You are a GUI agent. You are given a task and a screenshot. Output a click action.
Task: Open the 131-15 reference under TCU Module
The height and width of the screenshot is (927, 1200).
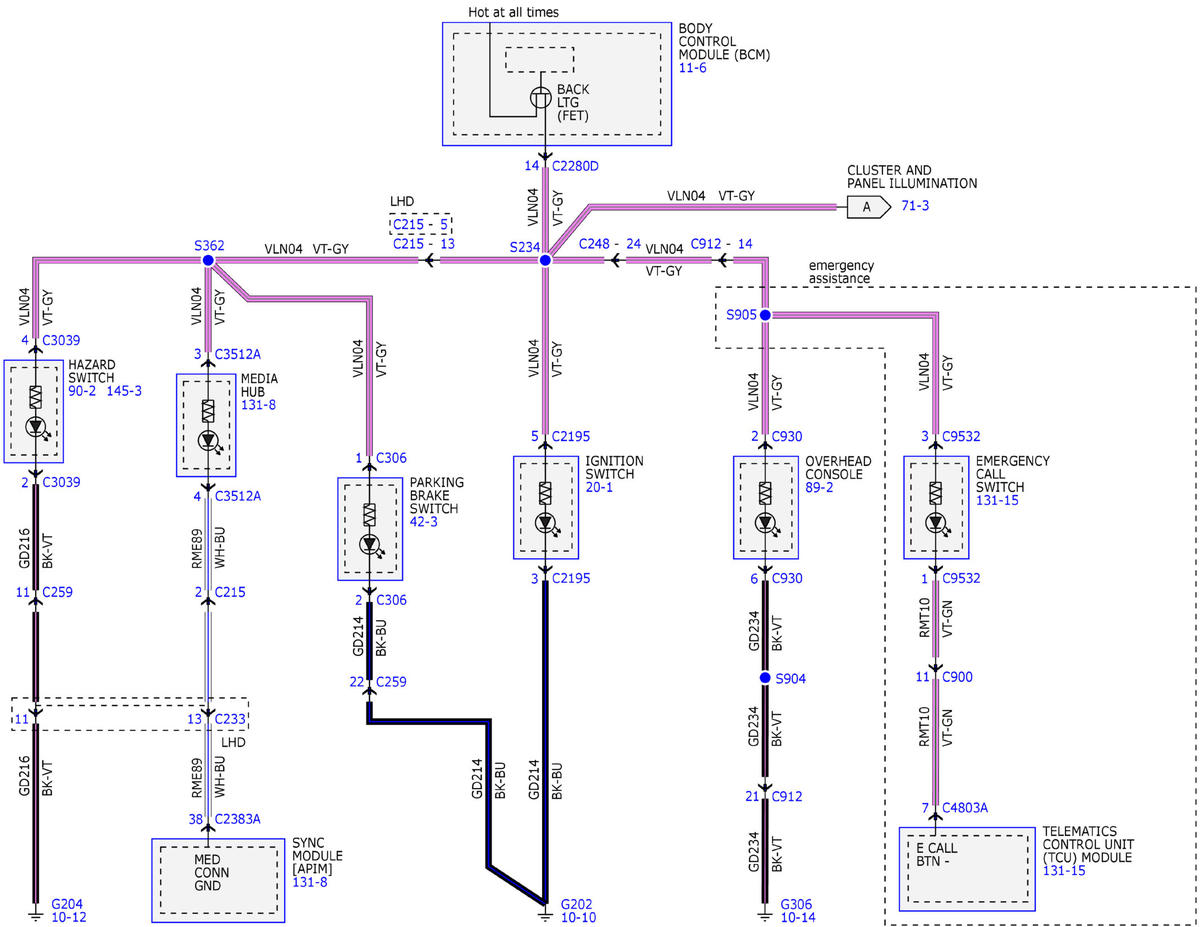(x=1064, y=871)
